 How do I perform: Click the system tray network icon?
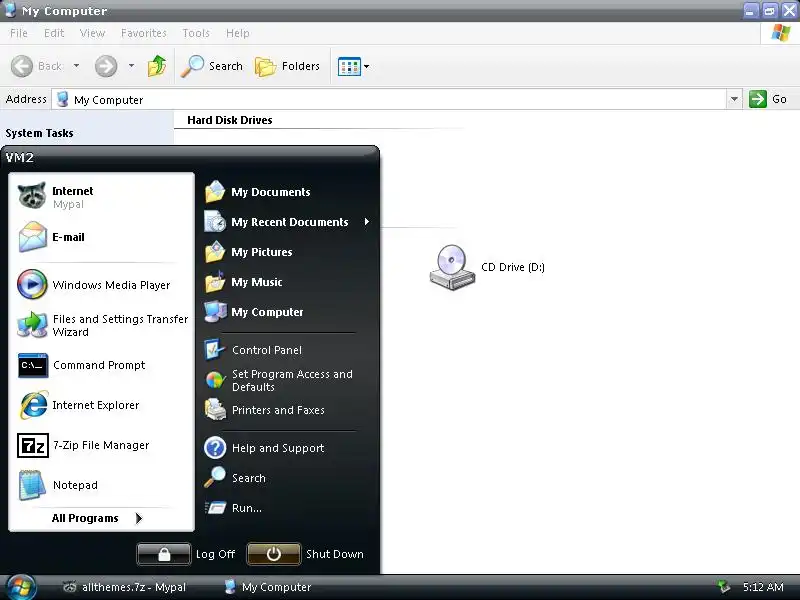tap(723, 587)
